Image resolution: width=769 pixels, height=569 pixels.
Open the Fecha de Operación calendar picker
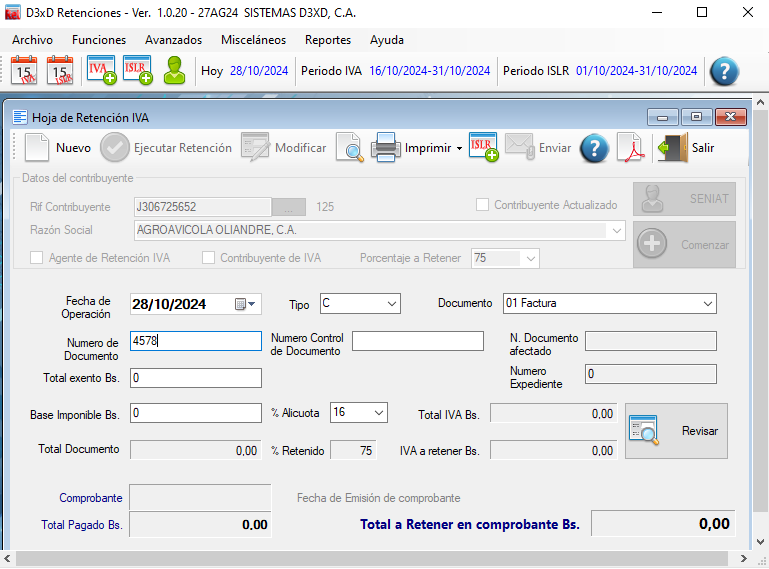click(x=245, y=304)
